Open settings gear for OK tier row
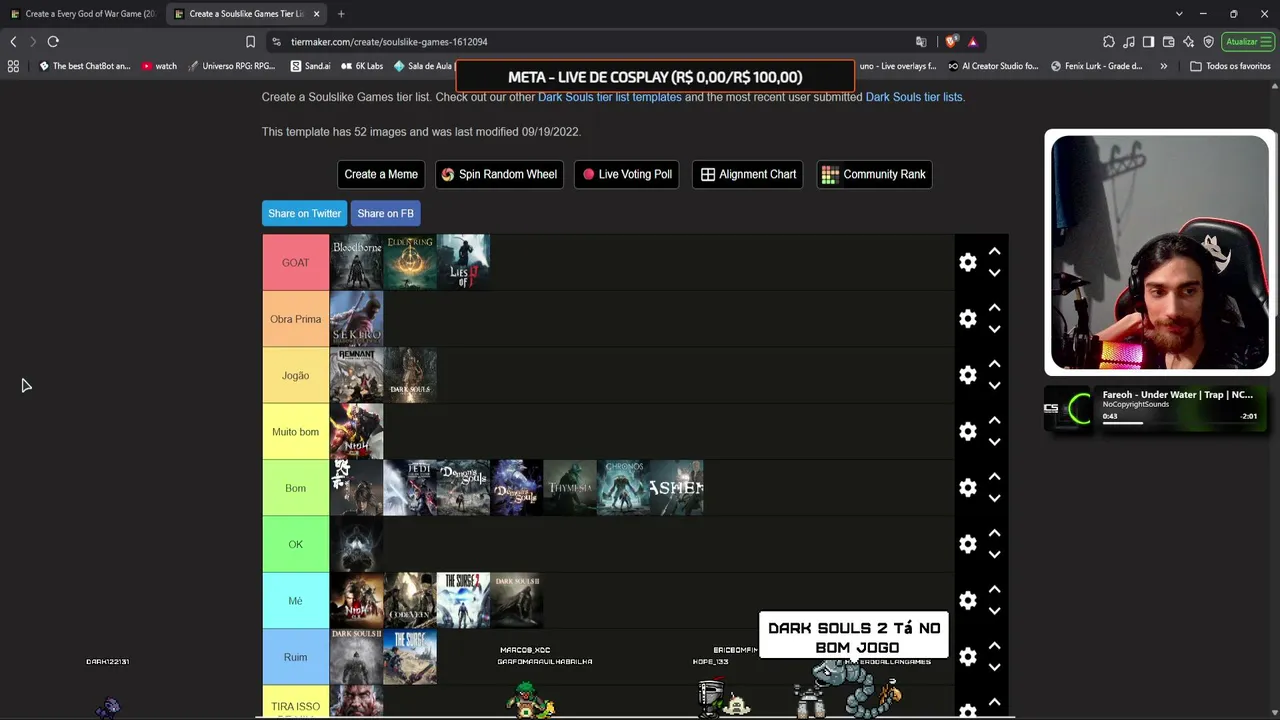Image resolution: width=1280 pixels, height=720 pixels. point(967,544)
